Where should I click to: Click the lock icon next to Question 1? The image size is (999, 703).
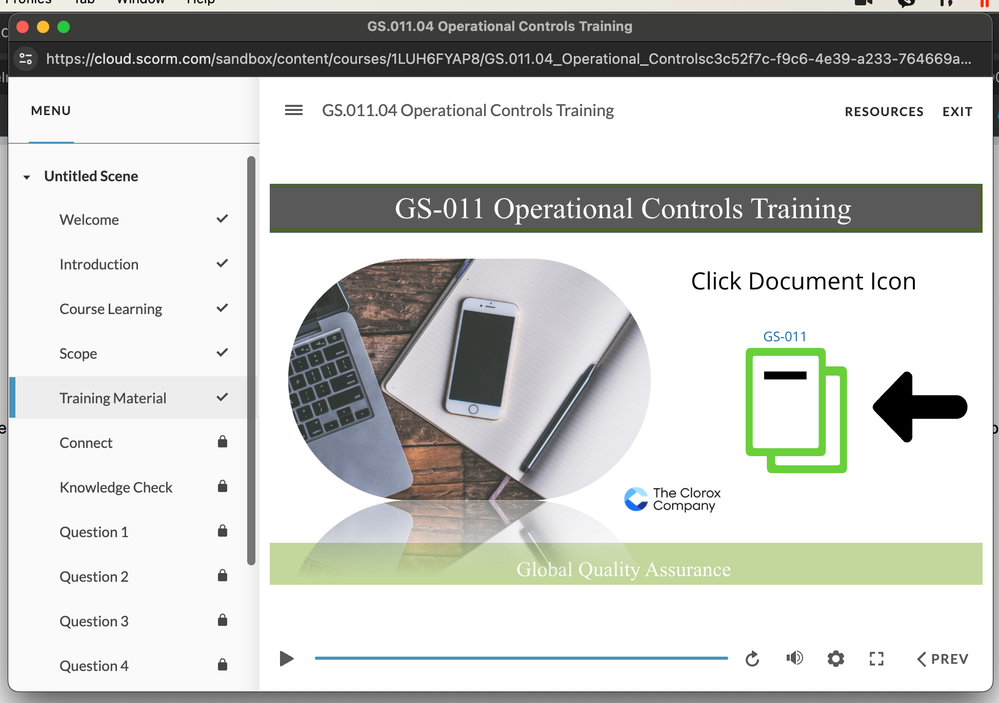point(222,530)
